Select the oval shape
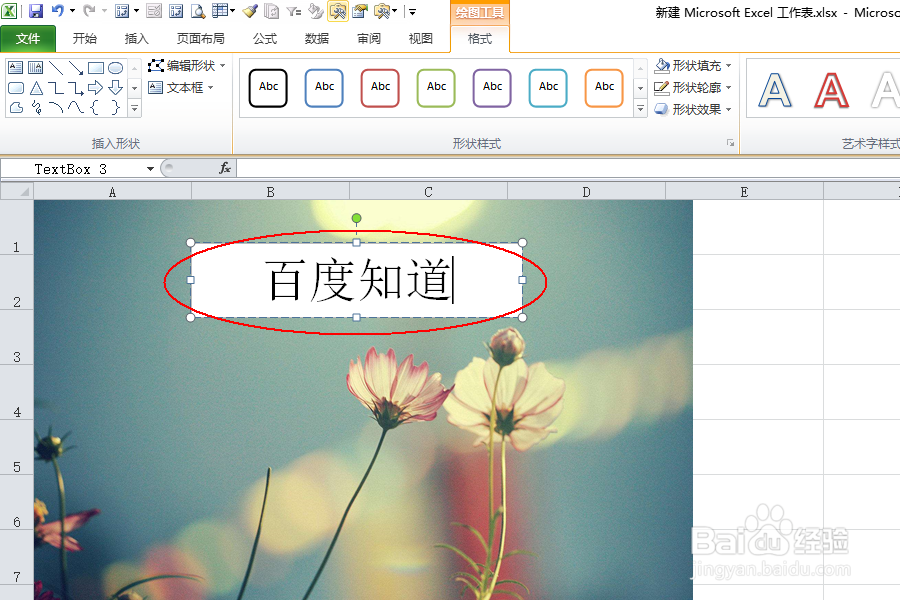Viewport: 900px width, 600px height. pyautogui.click(x=115, y=68)
